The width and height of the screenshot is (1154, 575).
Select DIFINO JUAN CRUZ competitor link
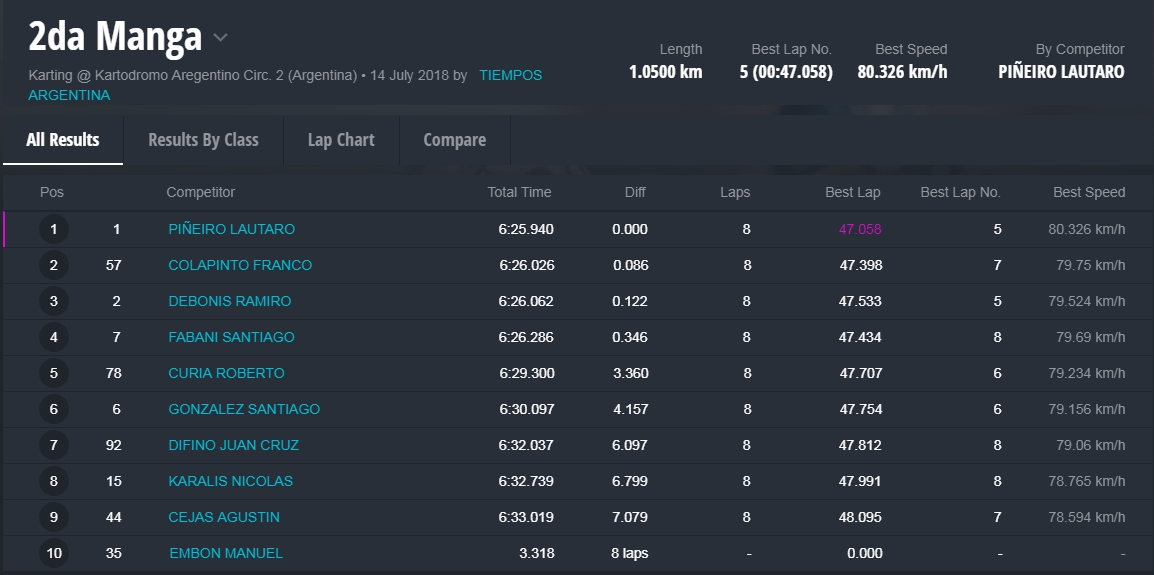click(233, 445)
